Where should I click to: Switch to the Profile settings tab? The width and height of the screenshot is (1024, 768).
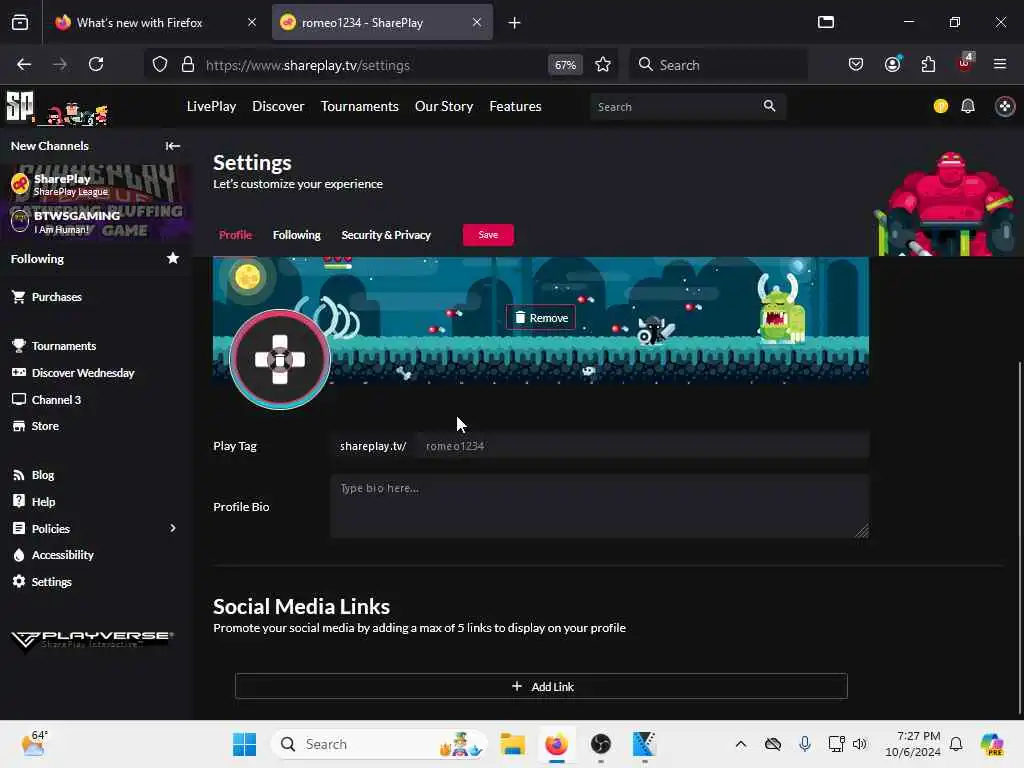click(236, 235)
